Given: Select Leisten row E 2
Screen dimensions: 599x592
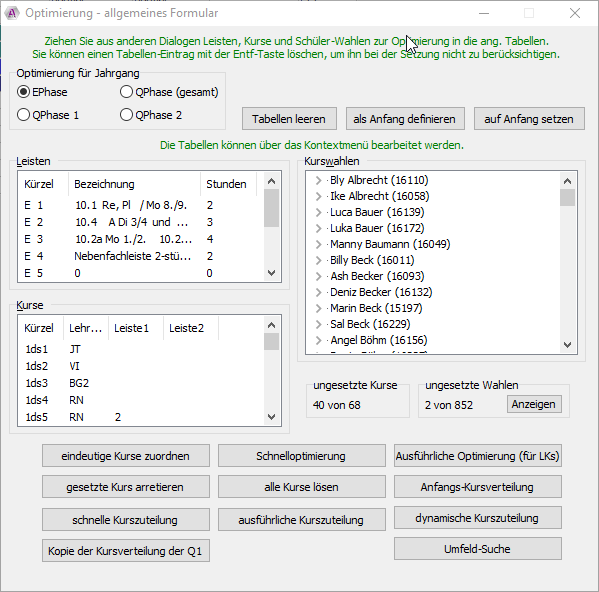Looking at the screenshot, I should click(140, 222).
